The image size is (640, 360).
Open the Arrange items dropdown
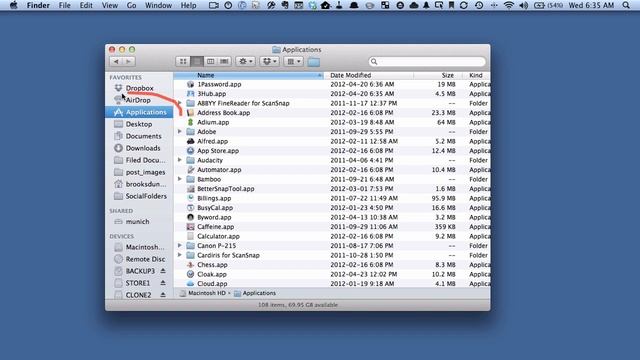[293, 61]
